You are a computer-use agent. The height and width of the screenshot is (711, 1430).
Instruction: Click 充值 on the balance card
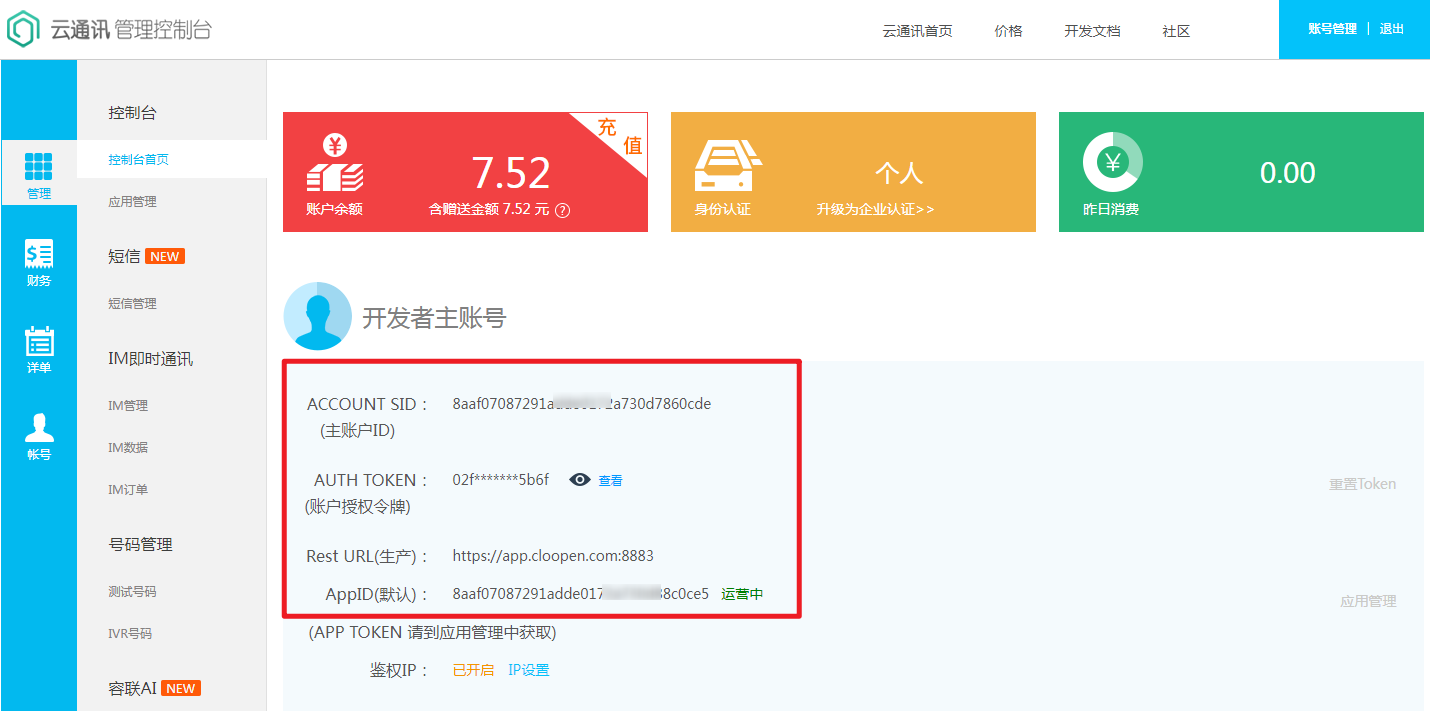click(622, 126)
